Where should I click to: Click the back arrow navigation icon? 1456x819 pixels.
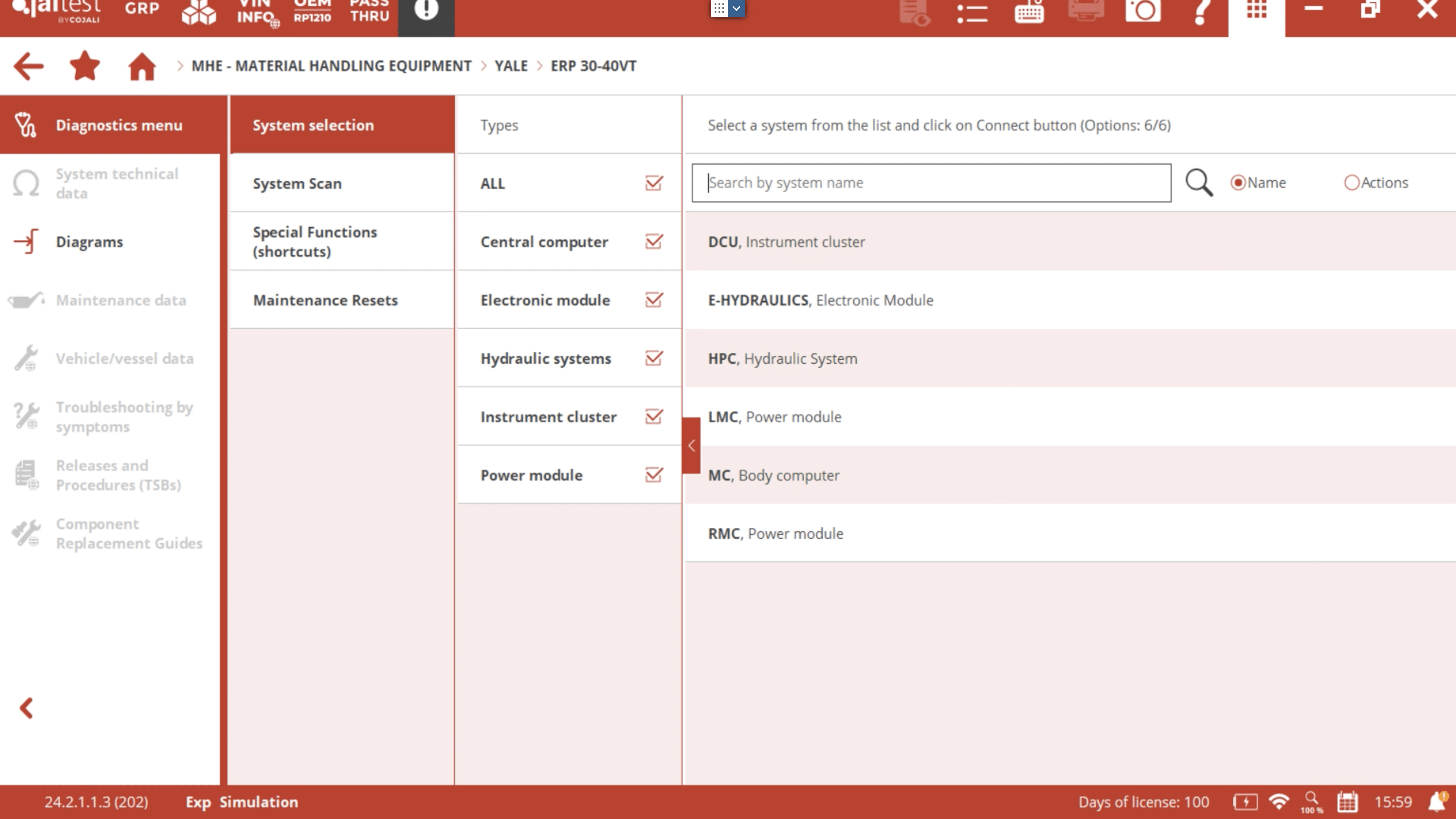(x=28, y=66)
